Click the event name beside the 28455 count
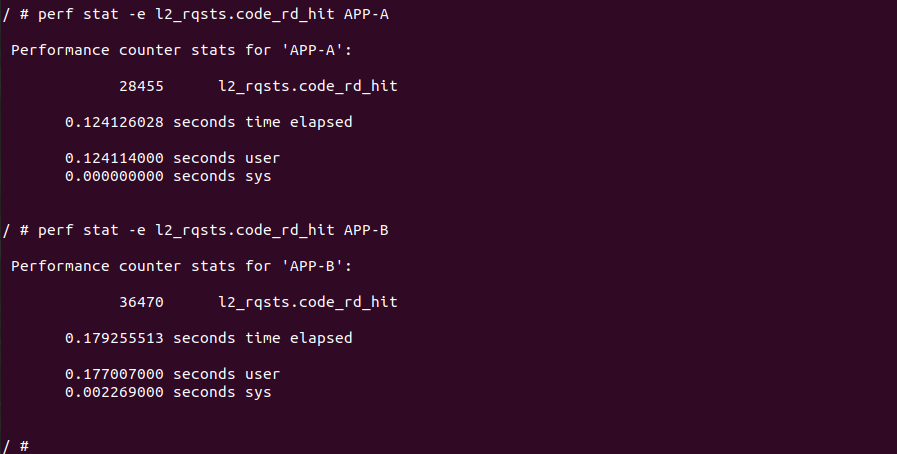The image size is (897, 454). coord(307,86)
